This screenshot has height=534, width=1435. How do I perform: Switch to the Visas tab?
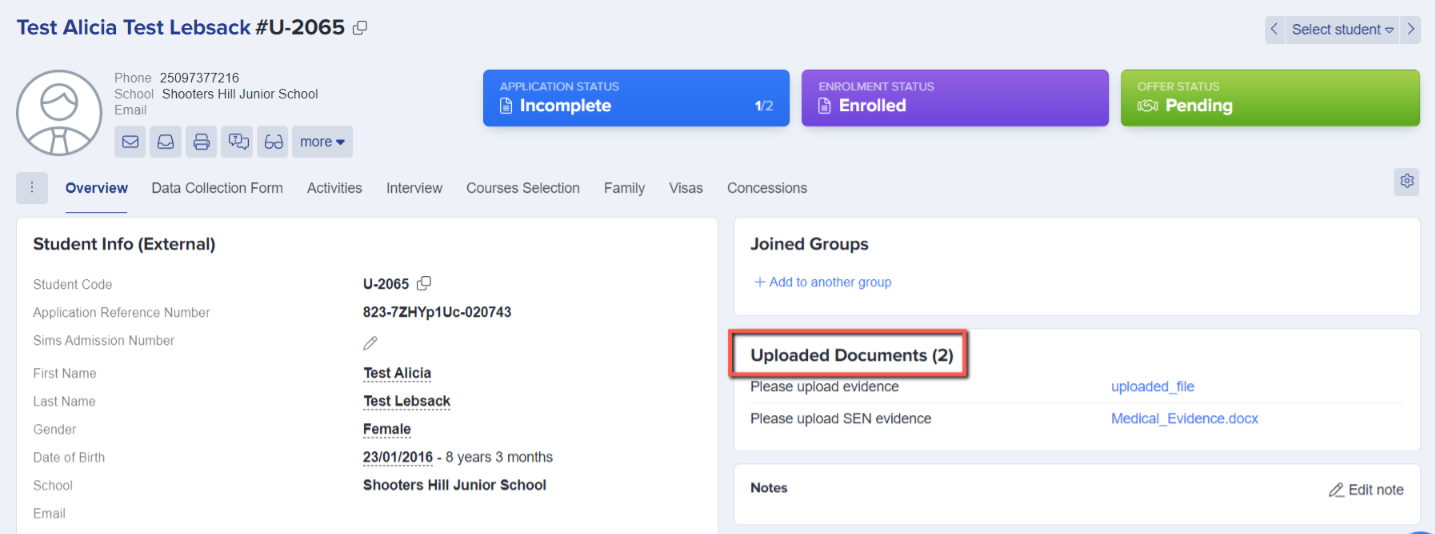point(686,188)
